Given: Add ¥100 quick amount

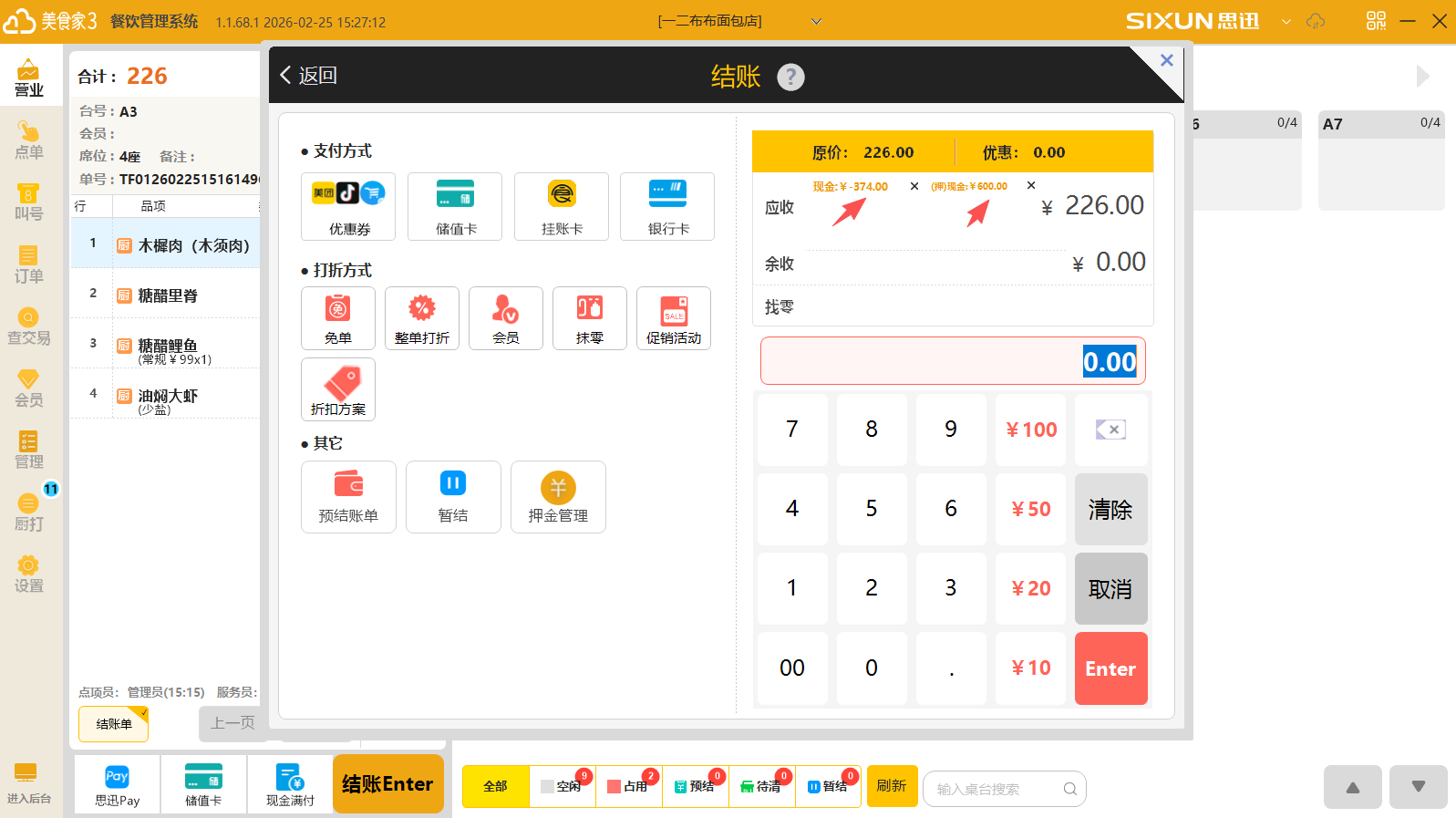Looking at the screenshot, I should point(1030,430).
